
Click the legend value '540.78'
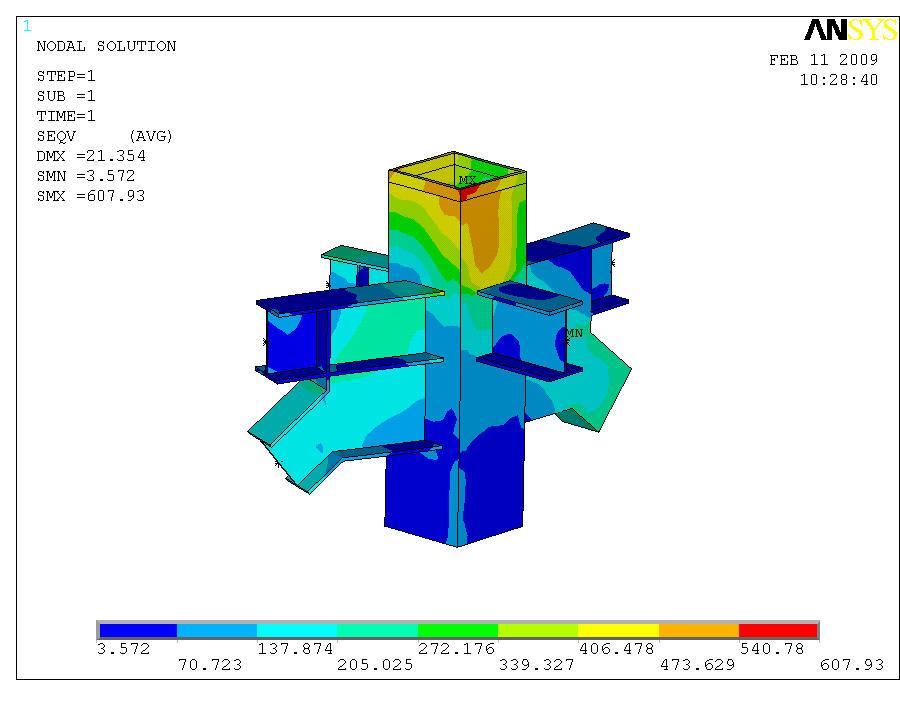(772, 649)
